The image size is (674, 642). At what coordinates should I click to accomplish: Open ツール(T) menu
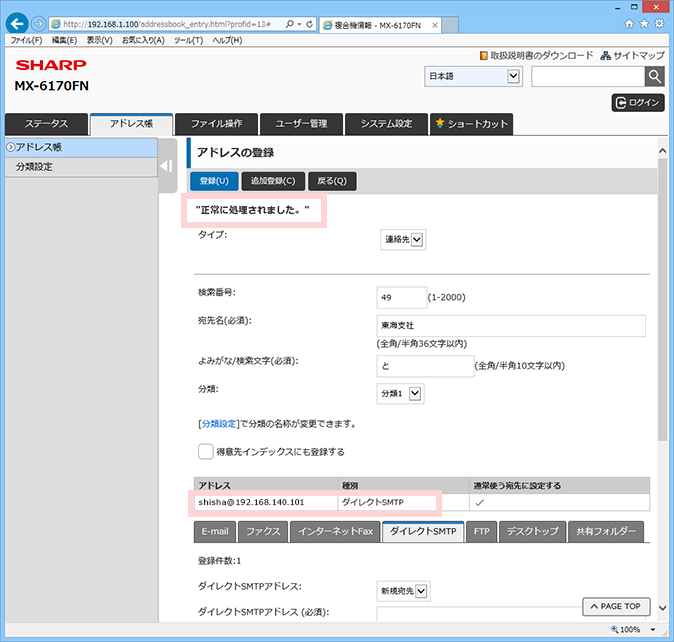[x=188, y=40]
